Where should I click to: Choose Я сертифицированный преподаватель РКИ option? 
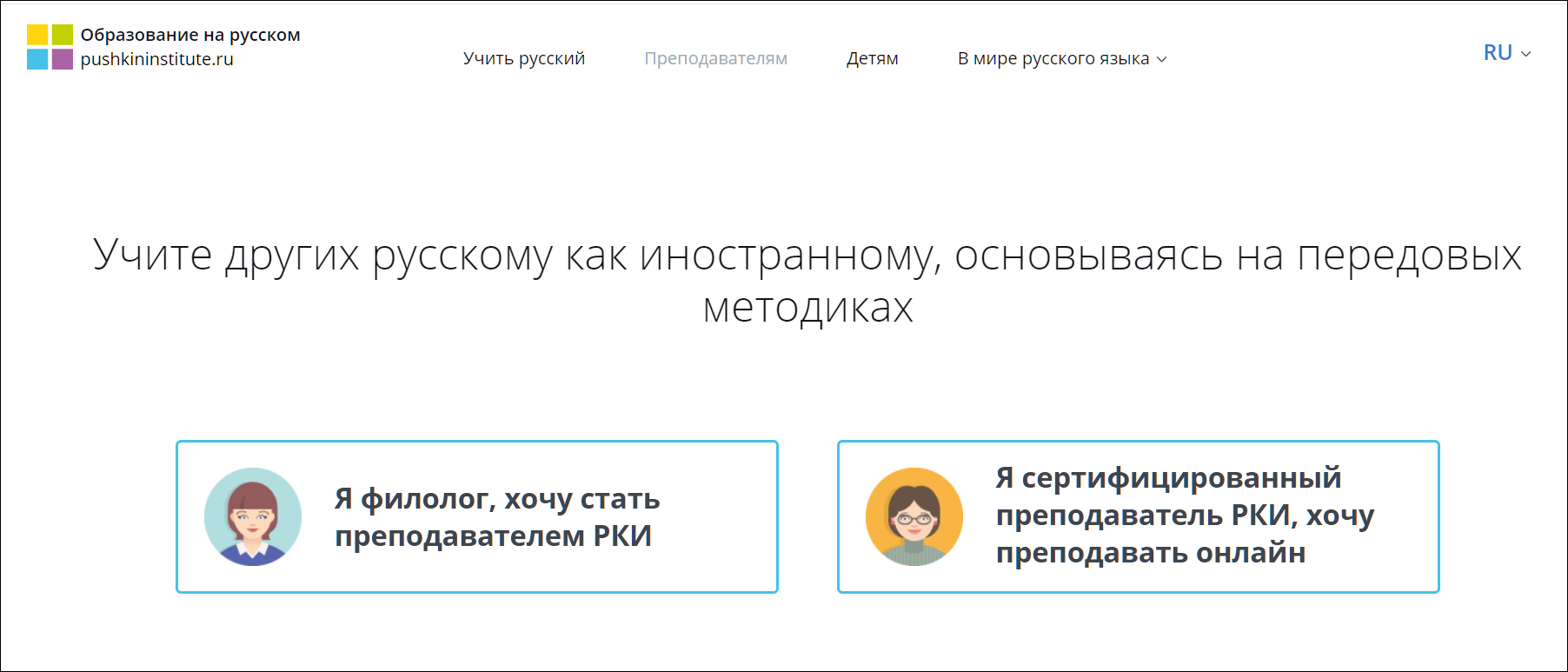pos(1184,516)
